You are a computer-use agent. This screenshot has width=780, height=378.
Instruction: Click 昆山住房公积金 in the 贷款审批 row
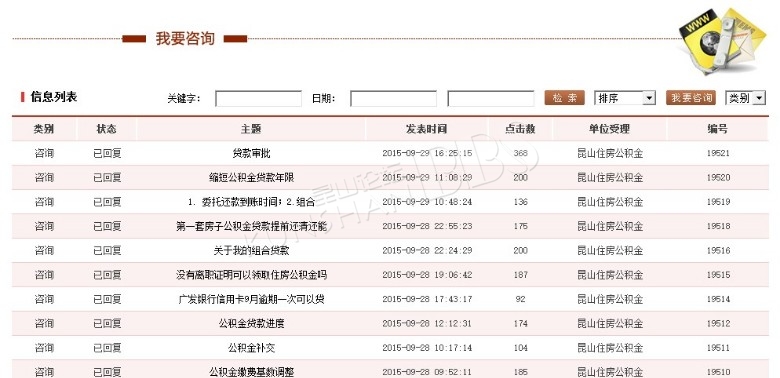pos(610,153)
